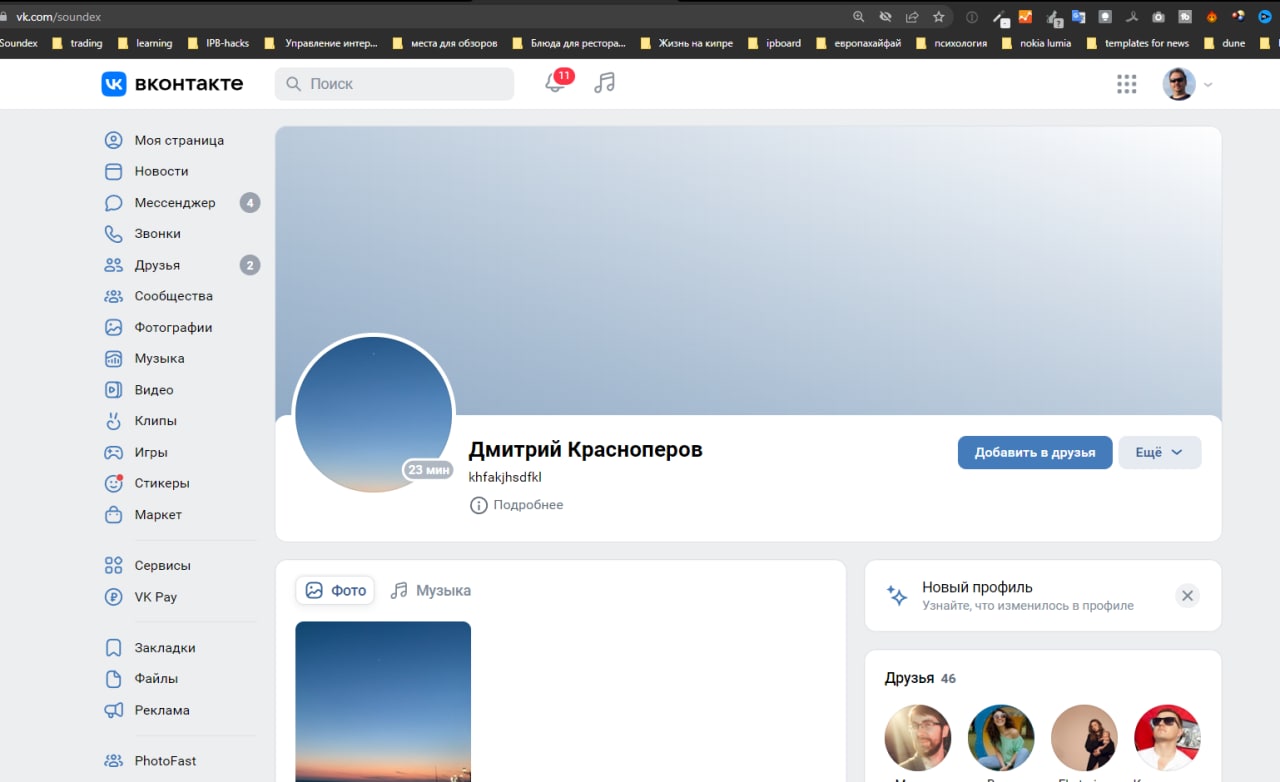Click the browser share page icon
Screen dimensions: 1280x782
pyautogui.click(x=912, y=17)
